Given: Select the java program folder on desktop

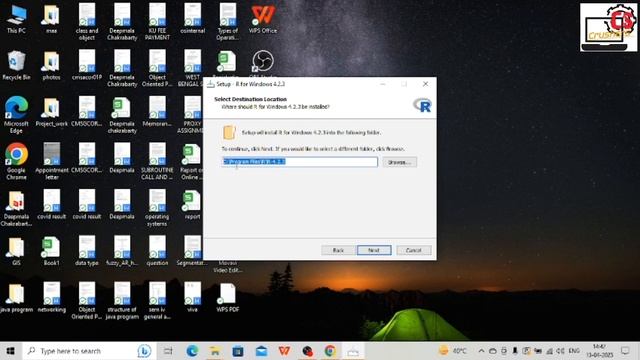Looking at the screenshot, I should (x=16, y=298).
